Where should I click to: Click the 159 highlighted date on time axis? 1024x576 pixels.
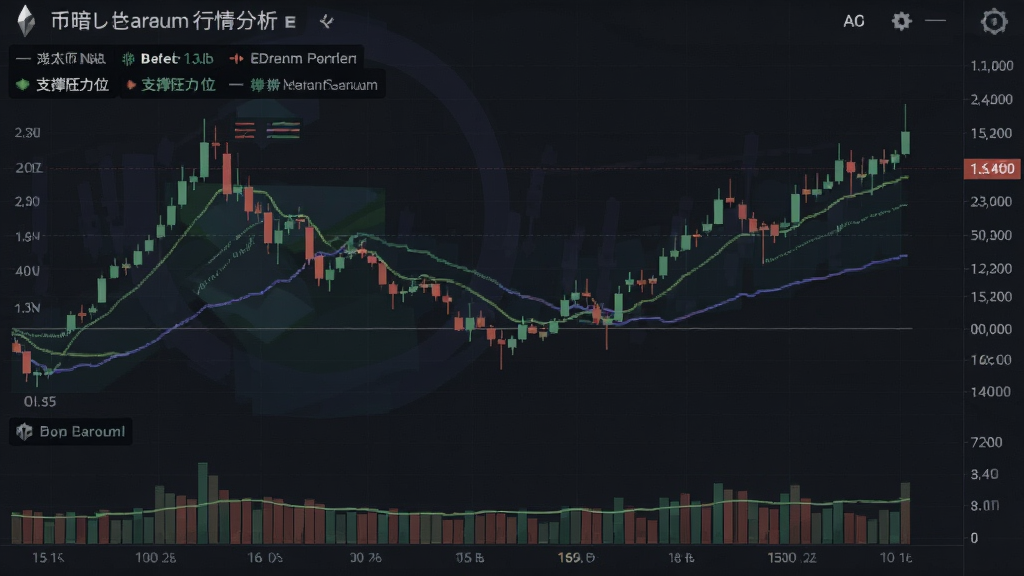coord(576,558)
